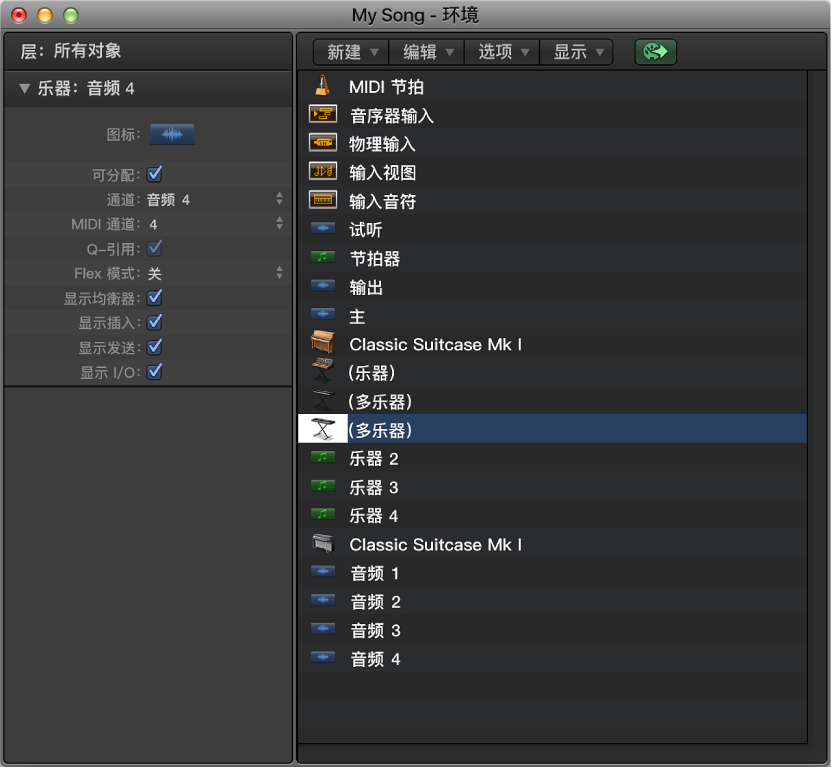Select the 音序器输入 row
The width and height of the screenshot is (832, 768).
point(552,115)
